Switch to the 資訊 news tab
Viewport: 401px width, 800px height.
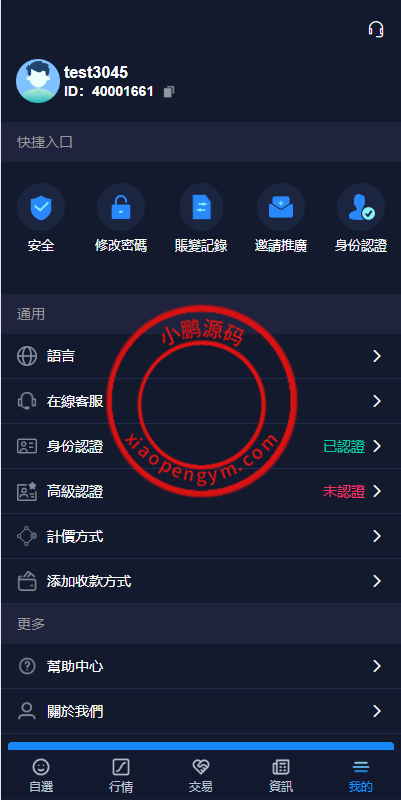281,776
